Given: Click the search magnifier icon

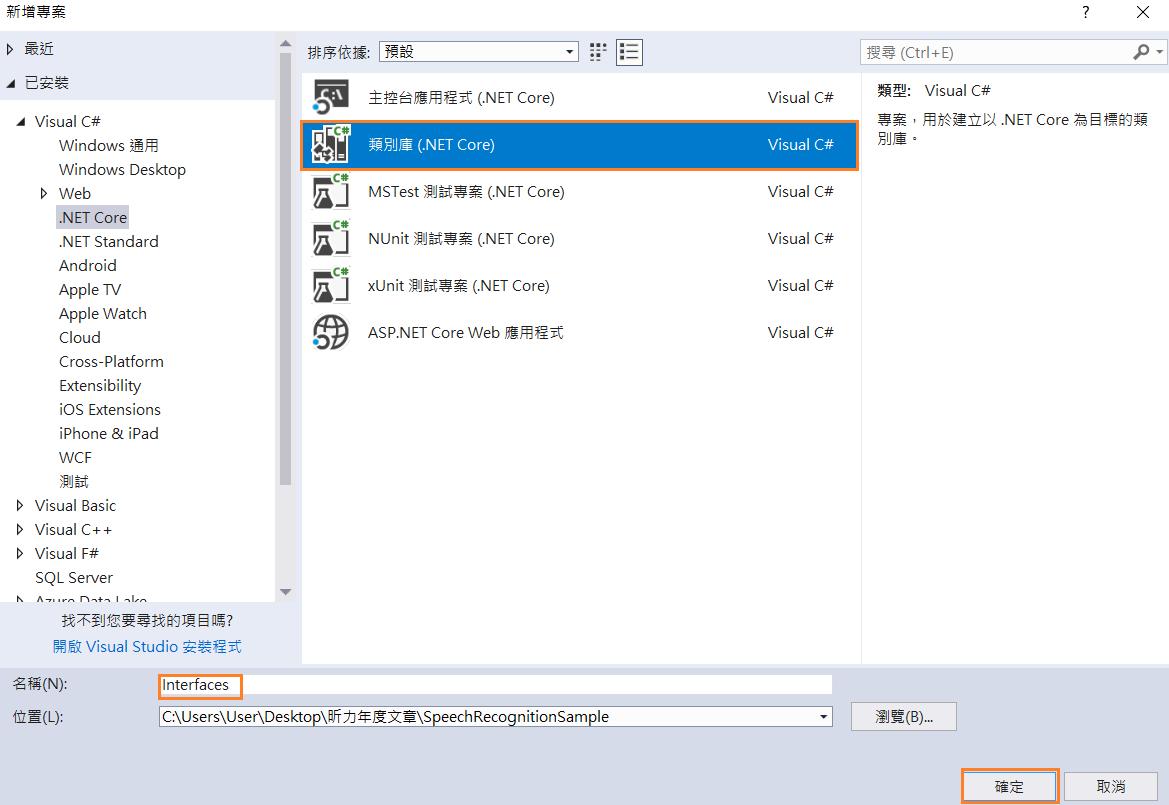Looking at the screenshot, I should coord(1141,52).
